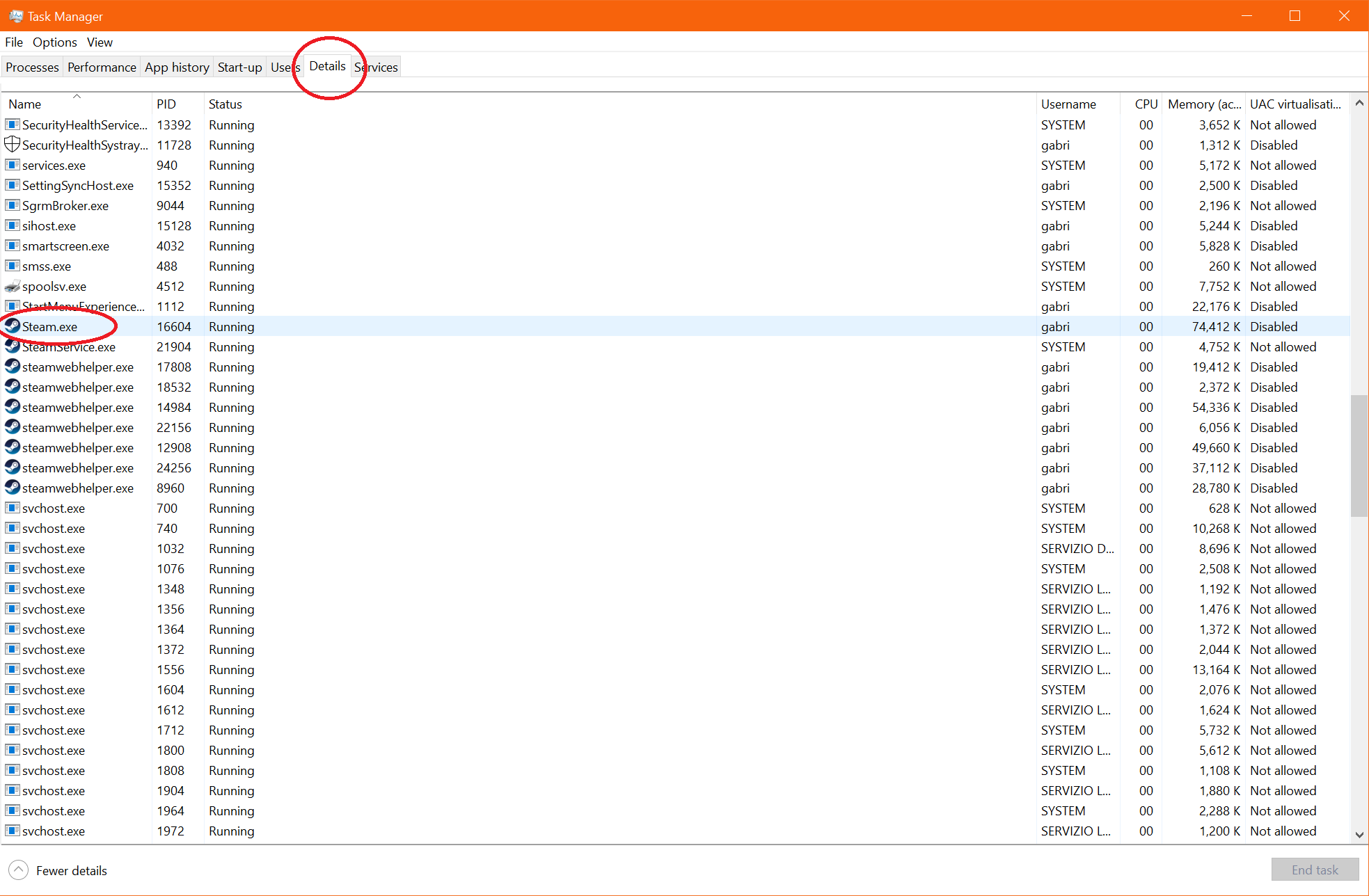Screen dimensions: 1369x896
Task: Click the spoolsv.exe printer icon
Action: click(13, 286)
